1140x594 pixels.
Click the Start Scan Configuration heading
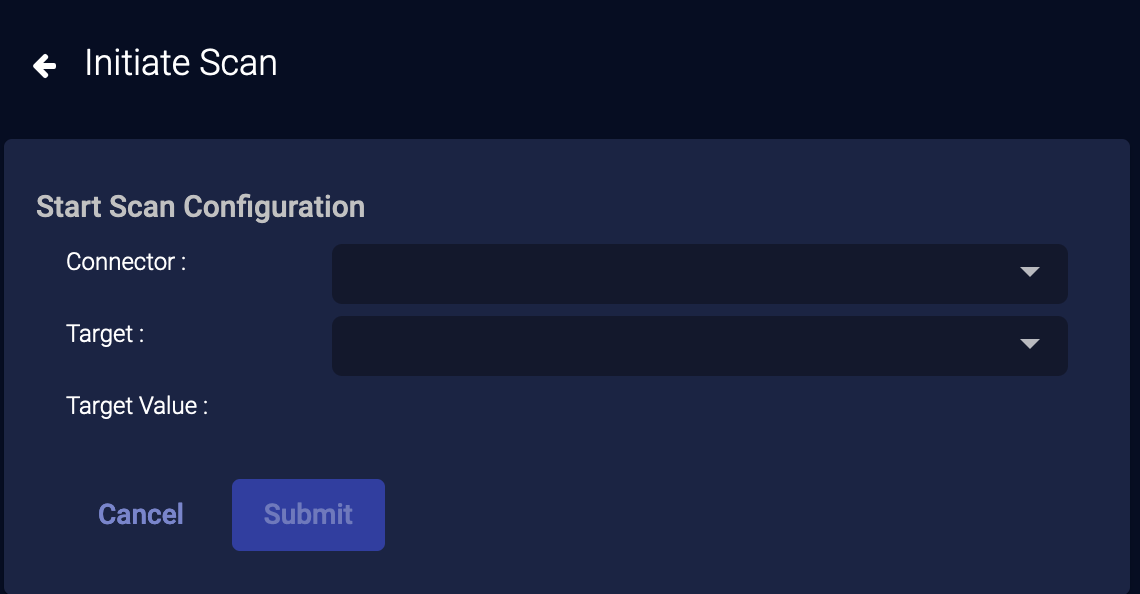[200, 207]
